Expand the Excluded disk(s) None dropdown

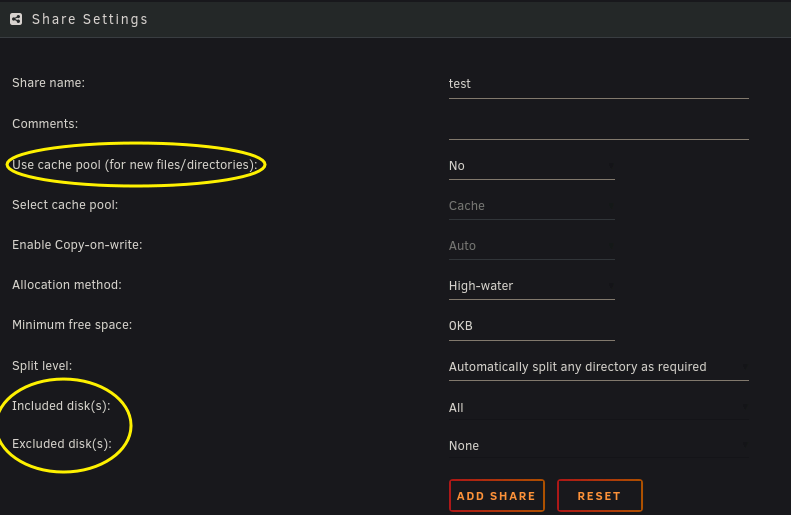coord(598,446)
